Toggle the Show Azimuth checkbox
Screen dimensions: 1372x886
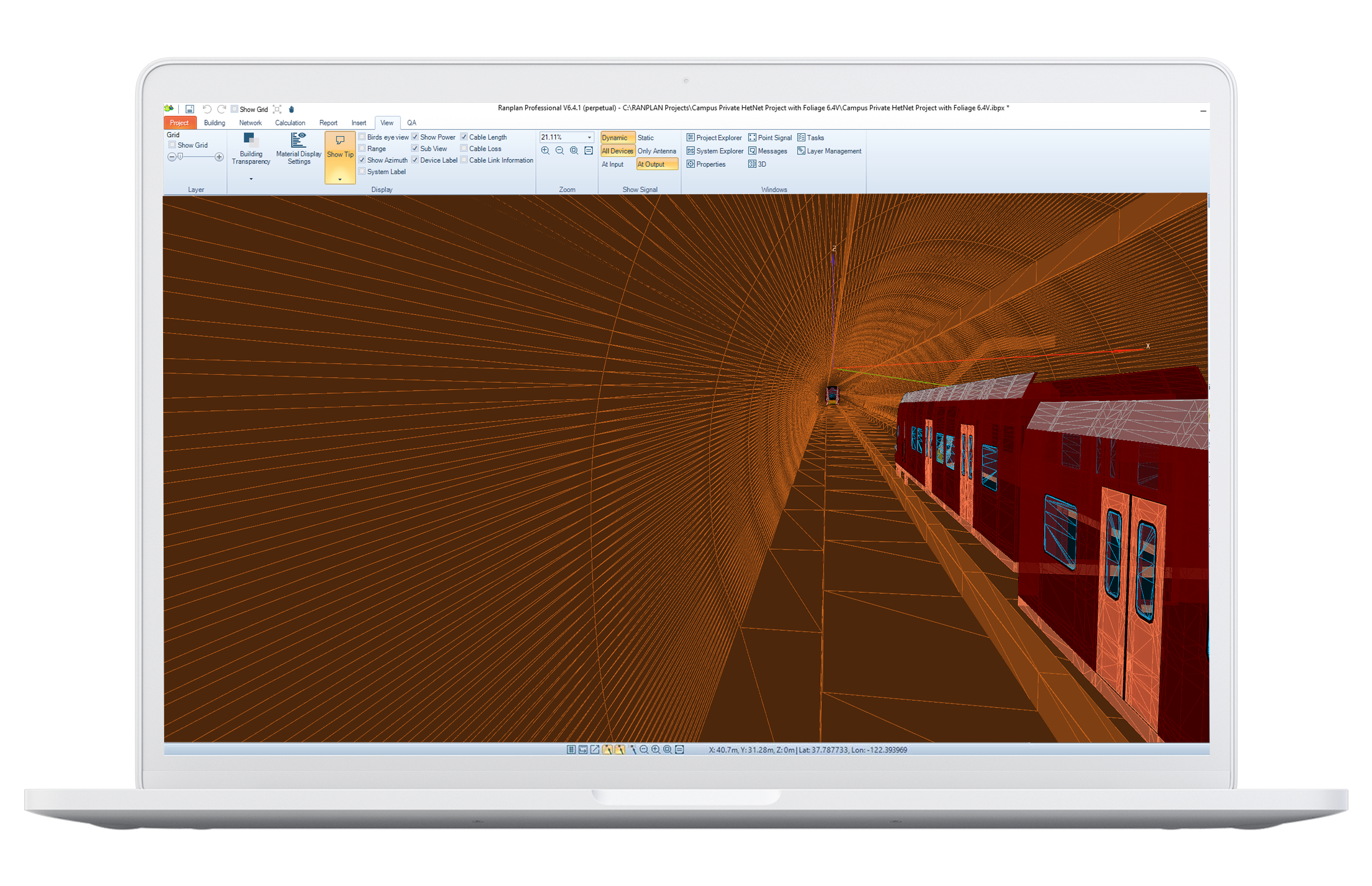click(x=362, y=161)
